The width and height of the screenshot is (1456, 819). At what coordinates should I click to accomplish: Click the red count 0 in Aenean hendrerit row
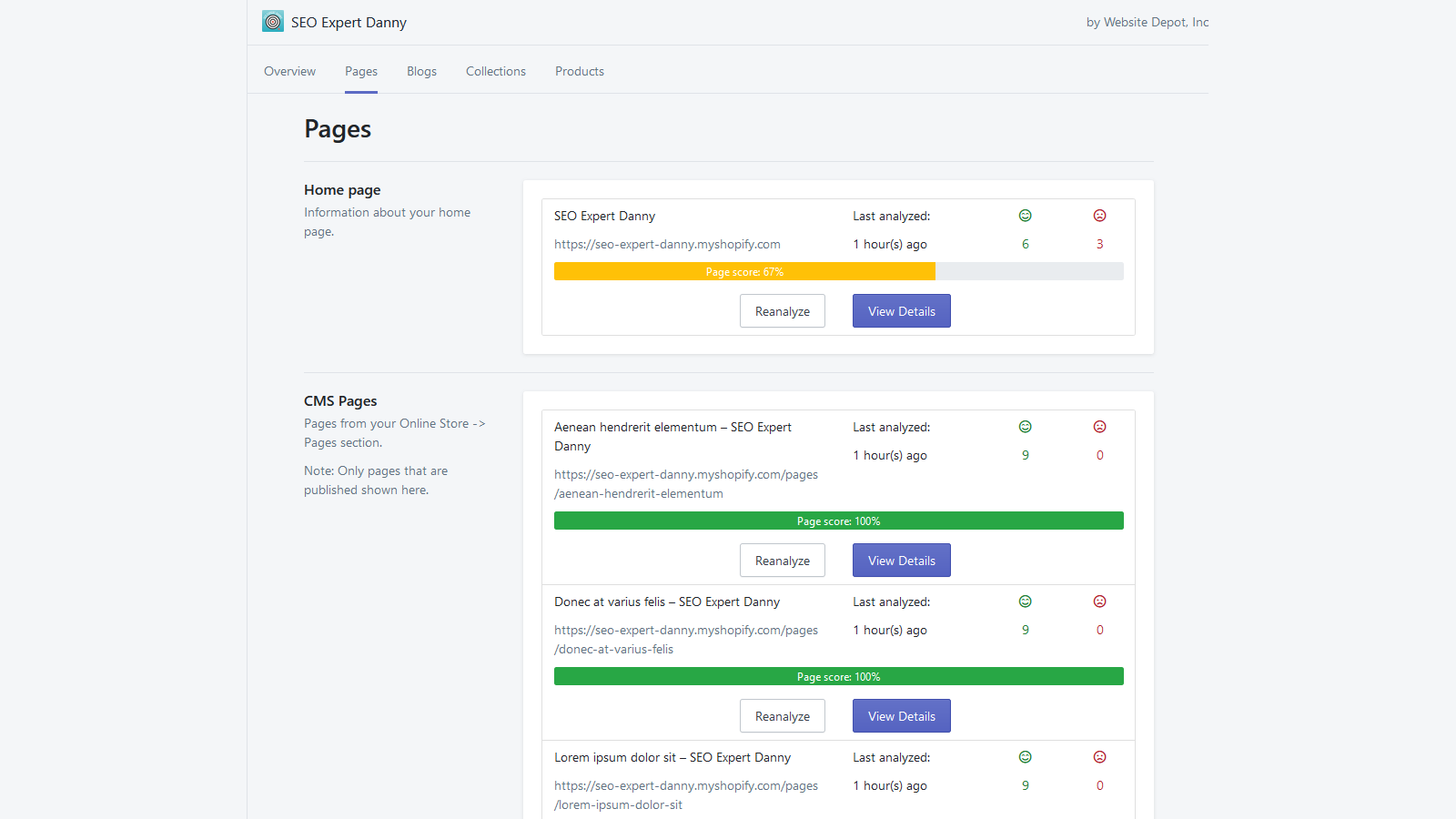1100,455
